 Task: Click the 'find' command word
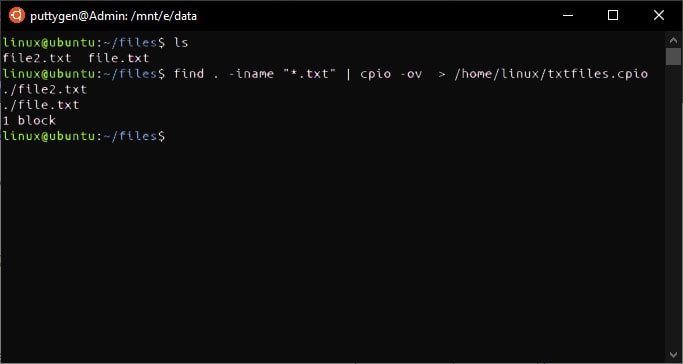click(189, 74)
